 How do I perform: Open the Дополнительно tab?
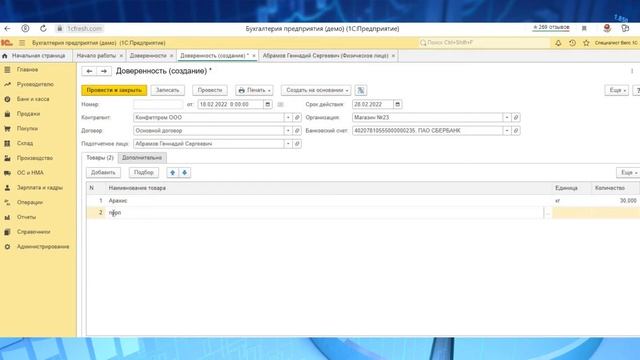click(142, 158)
